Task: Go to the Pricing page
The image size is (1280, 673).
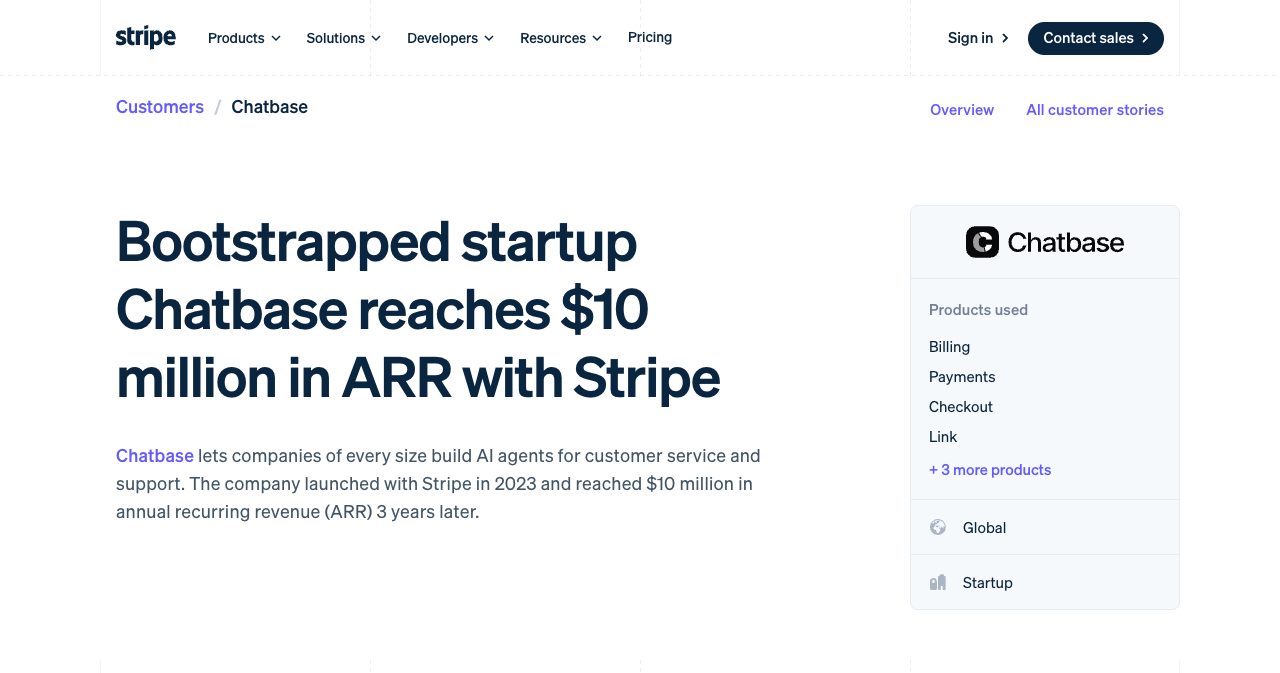Action: point(650,37)
